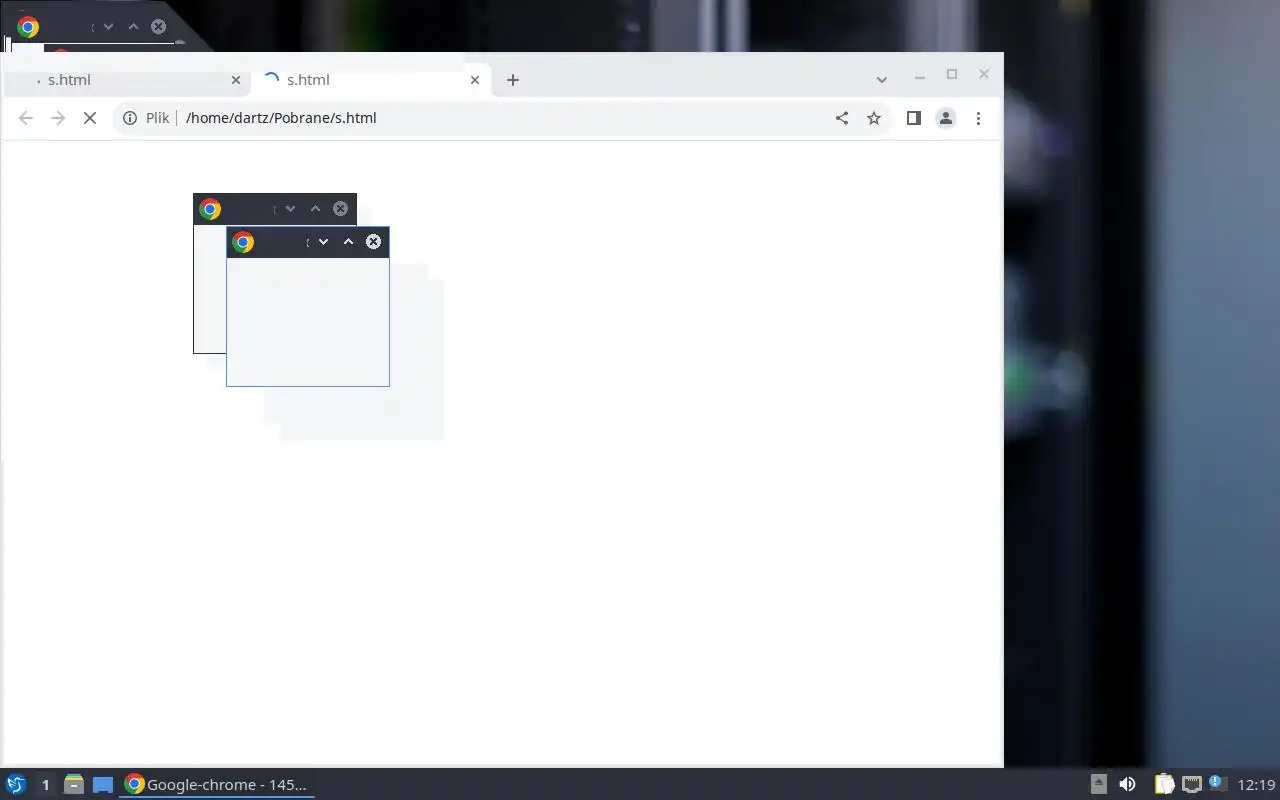Click the up chevron on the rear popup window
1280x800 pixels.
315,209
